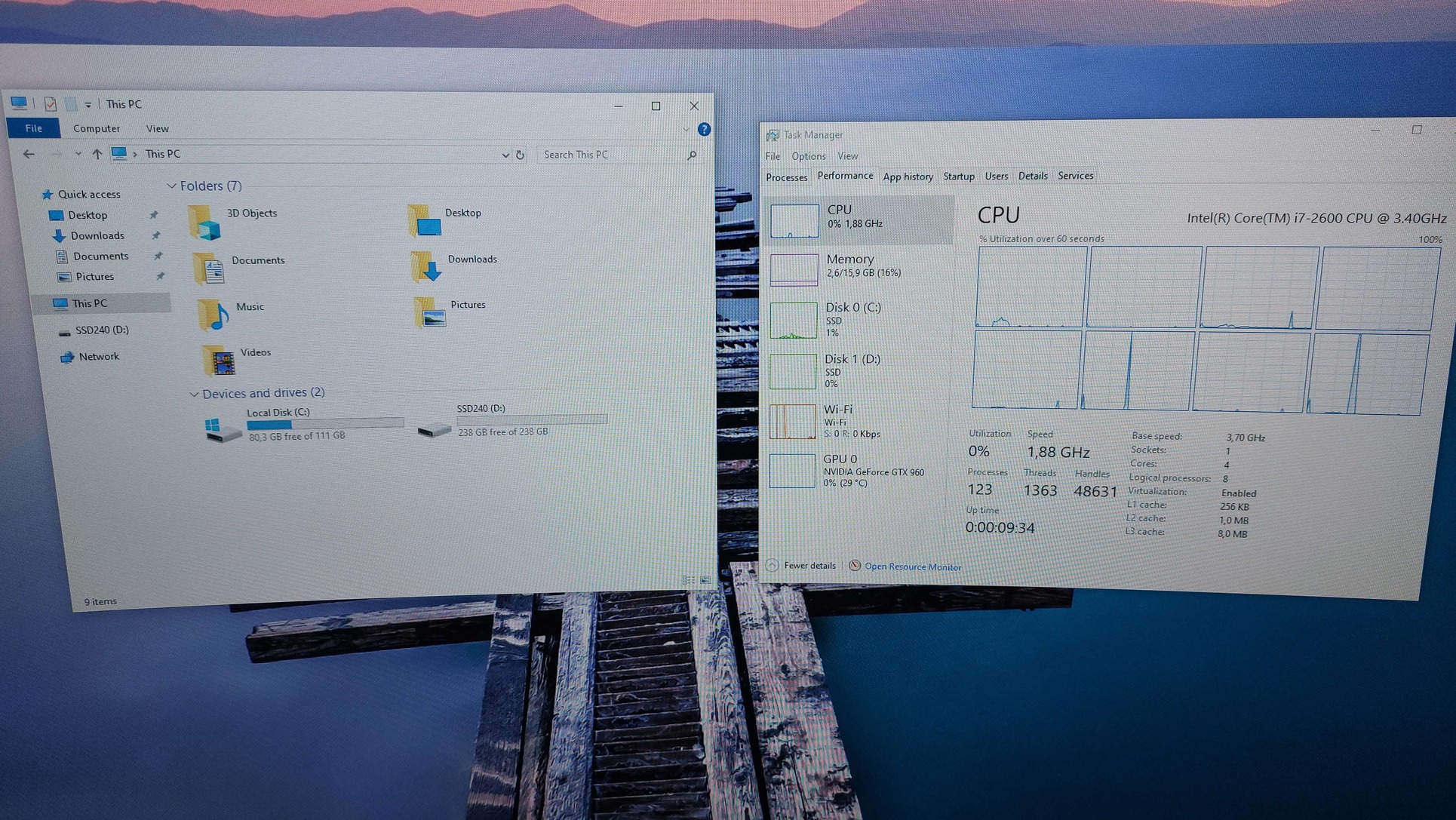Select Wi-Fi in the performance sidebar
The width and height of the screenshot is (1456, 820).
[837, 410]
